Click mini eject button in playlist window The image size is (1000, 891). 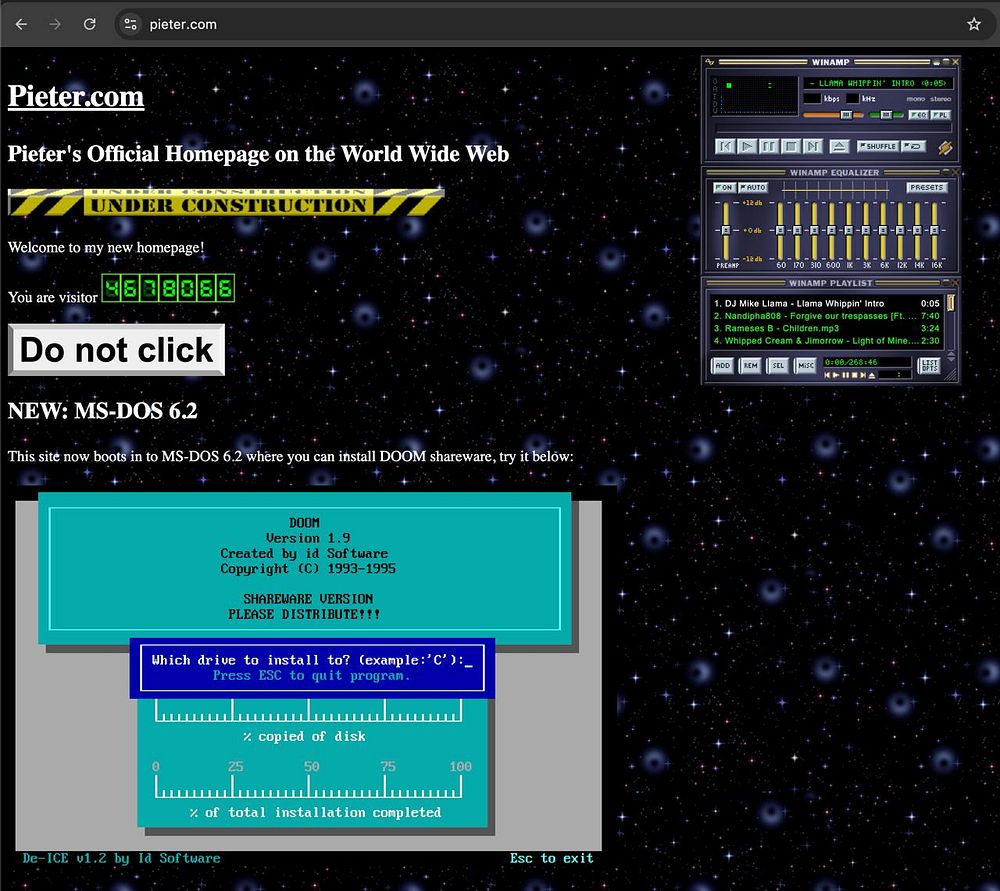tap(872, 375)
